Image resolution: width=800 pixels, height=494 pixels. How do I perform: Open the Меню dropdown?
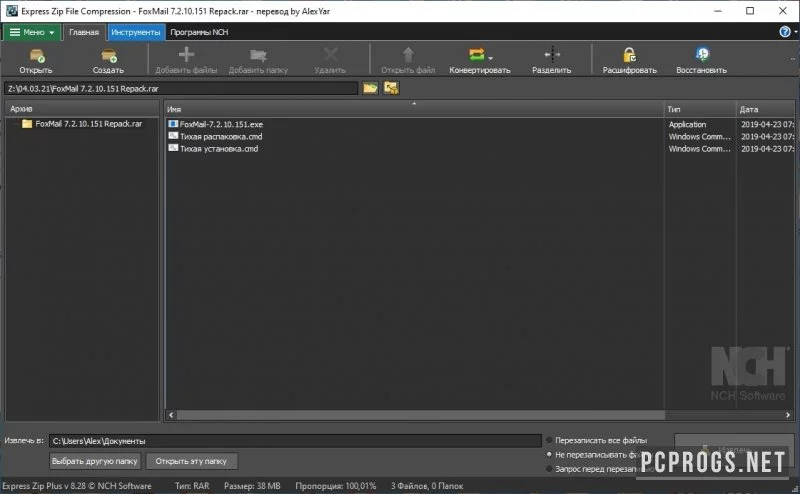point(32,32)
